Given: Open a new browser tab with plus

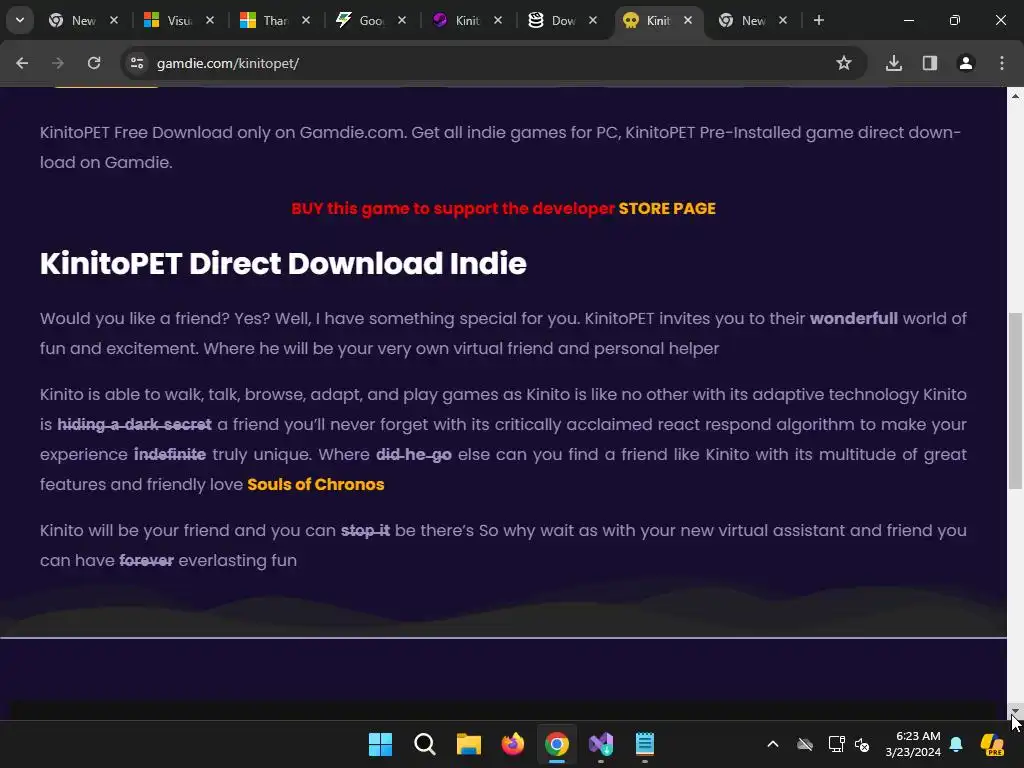Looking at the screenshot, I should click(818, 20).
